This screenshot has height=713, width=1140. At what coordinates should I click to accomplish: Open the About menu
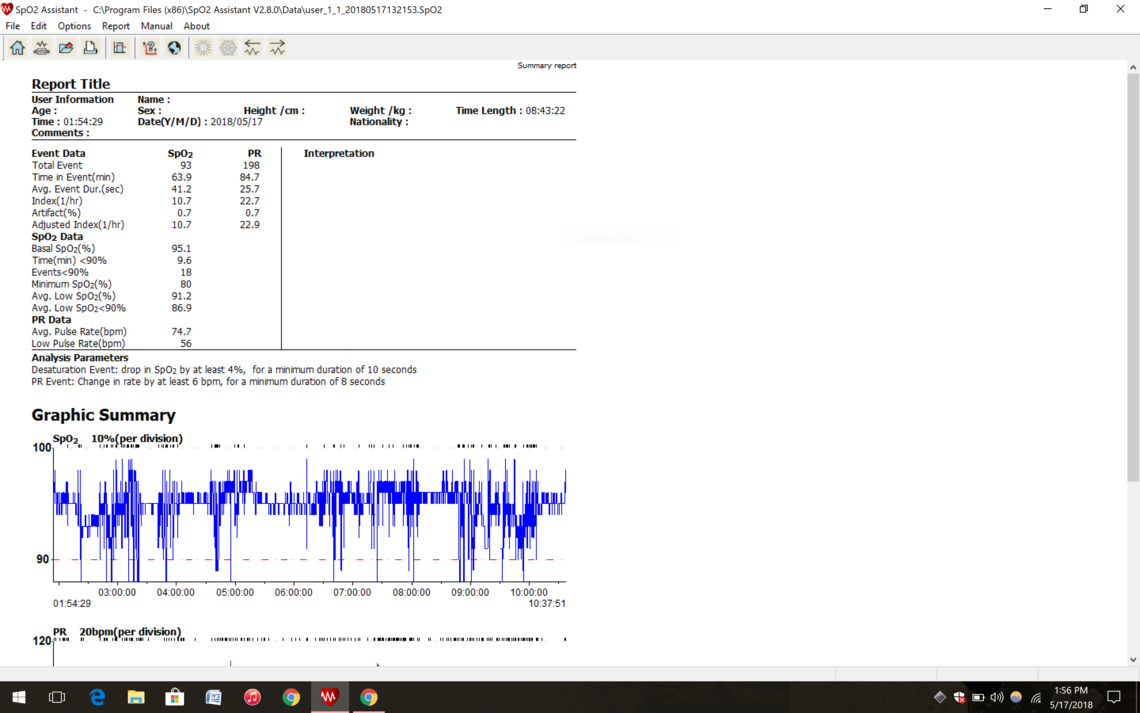pos(196,26)
